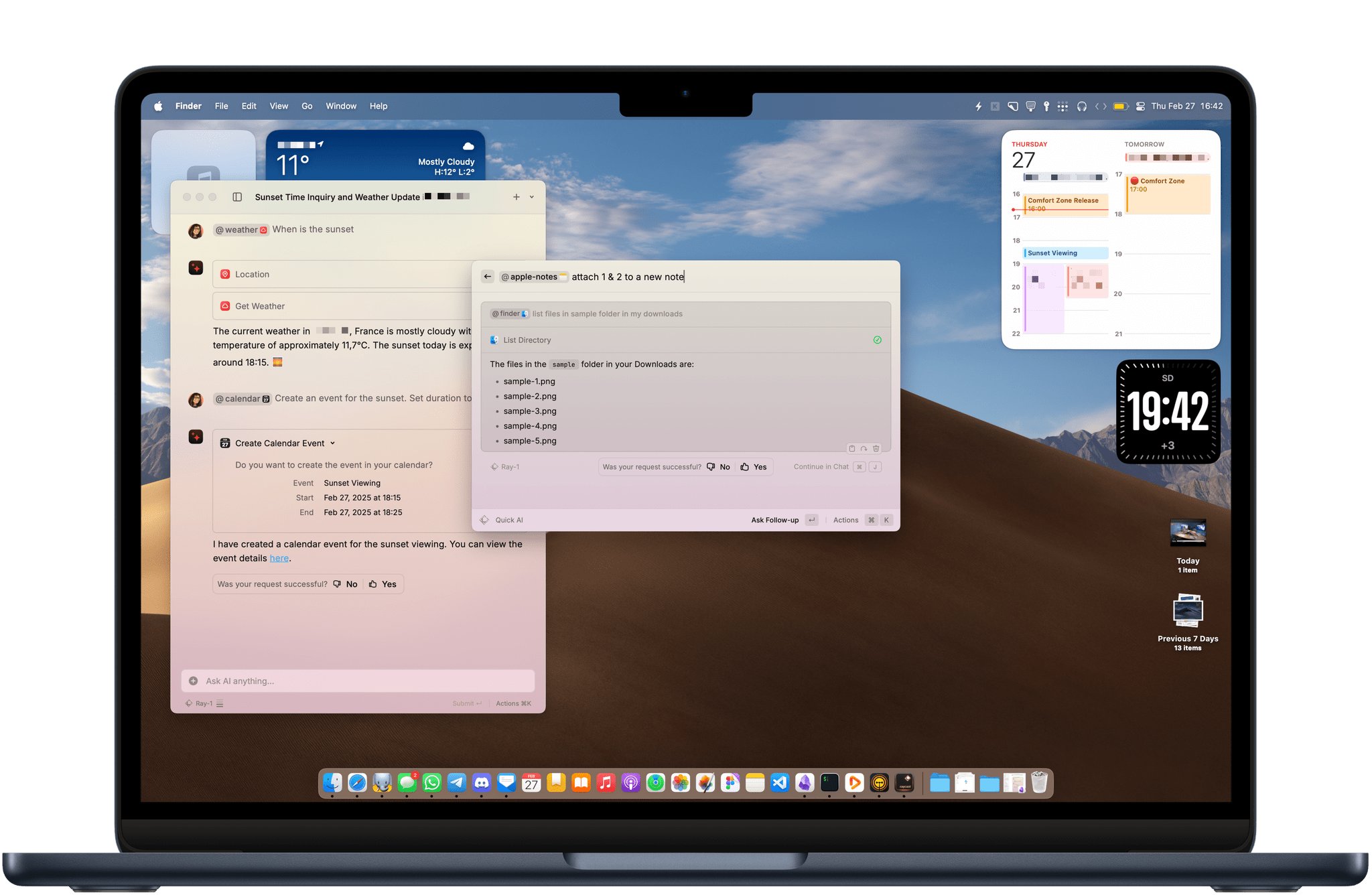The width and height of the screenshot is (1372, 895).
Task: Click the Ask AI anything input
Action: pos(358,681)
